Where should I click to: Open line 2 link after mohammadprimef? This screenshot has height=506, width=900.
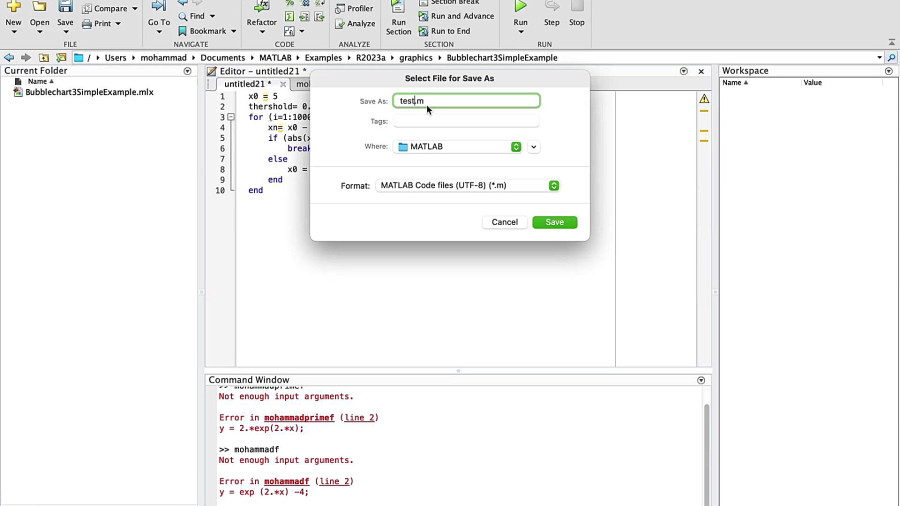(359, 418)
